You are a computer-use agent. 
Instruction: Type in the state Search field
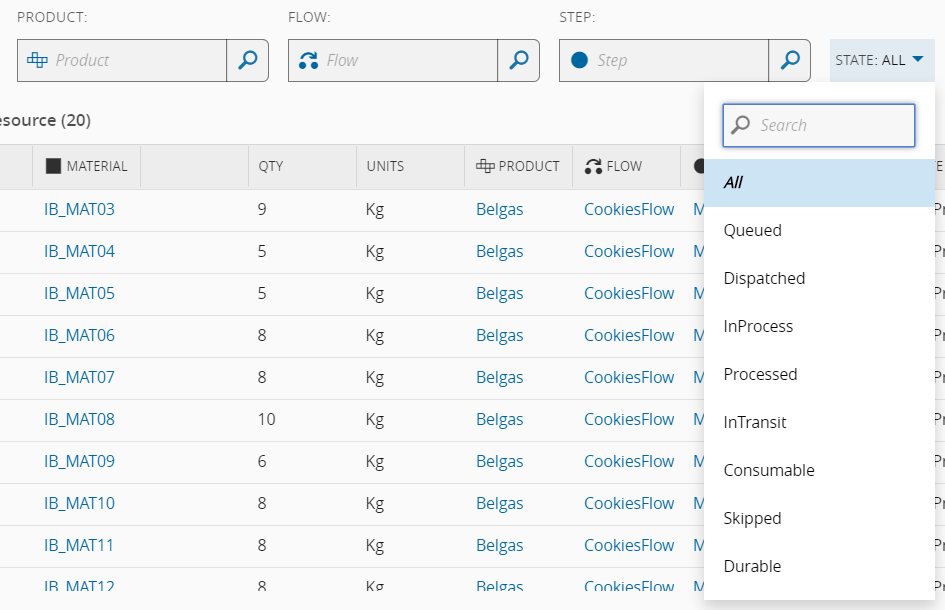point(832,125)
